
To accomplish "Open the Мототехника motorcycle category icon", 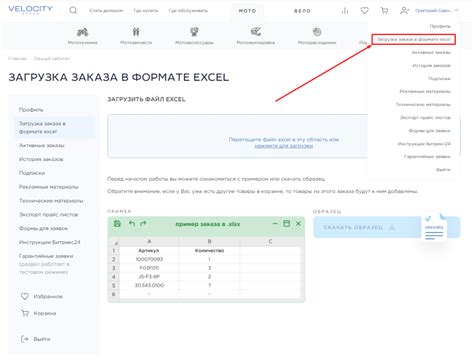I will point(83,32).
